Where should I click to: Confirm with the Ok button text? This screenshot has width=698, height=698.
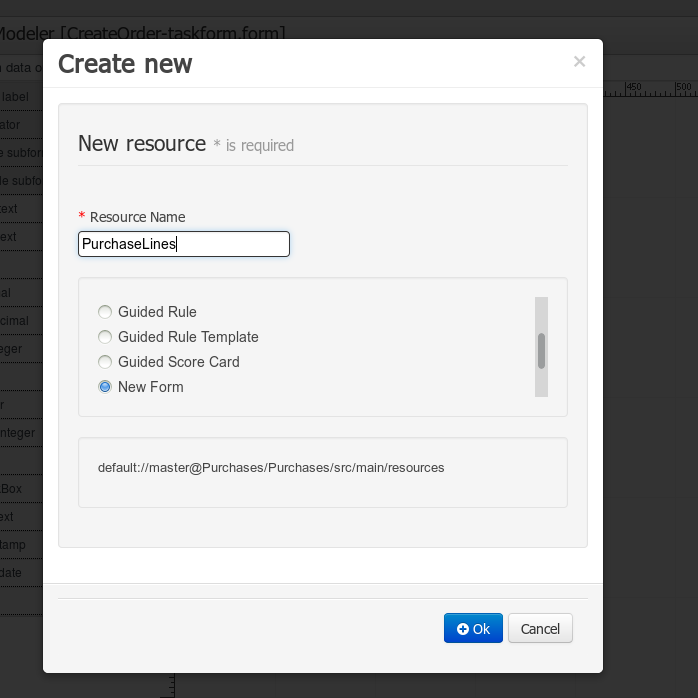(481, 629)
